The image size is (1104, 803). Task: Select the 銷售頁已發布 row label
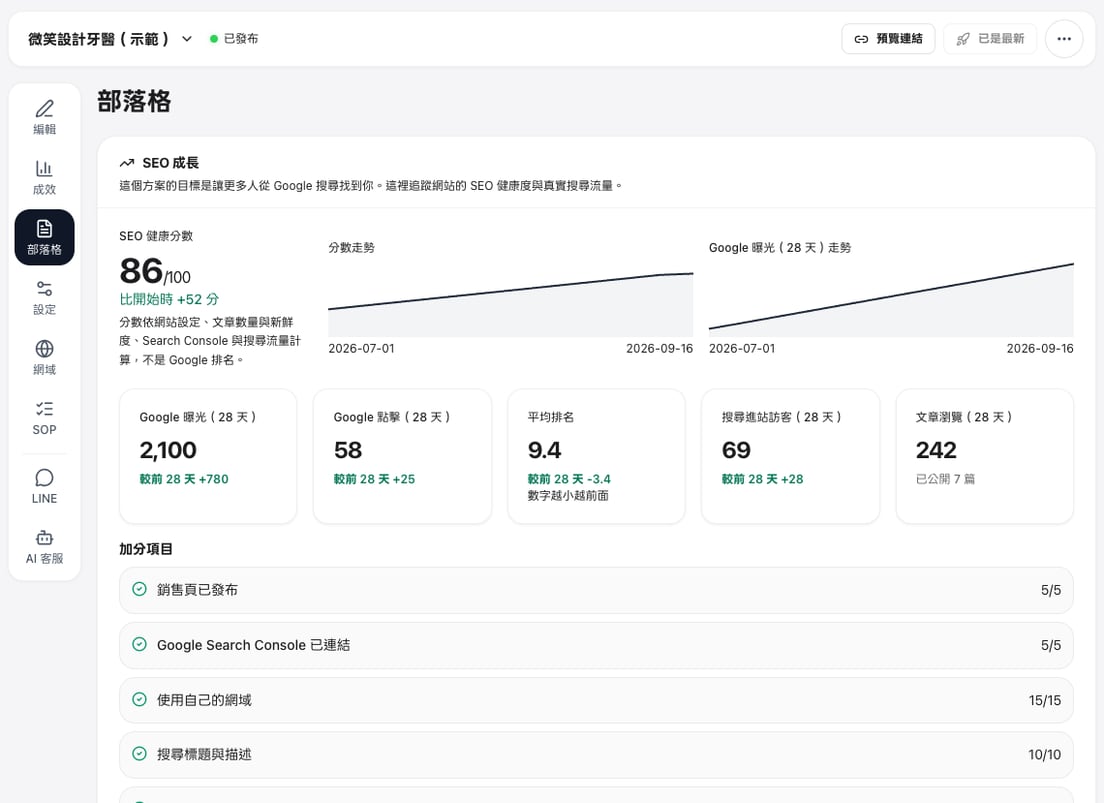pos(197,590)
